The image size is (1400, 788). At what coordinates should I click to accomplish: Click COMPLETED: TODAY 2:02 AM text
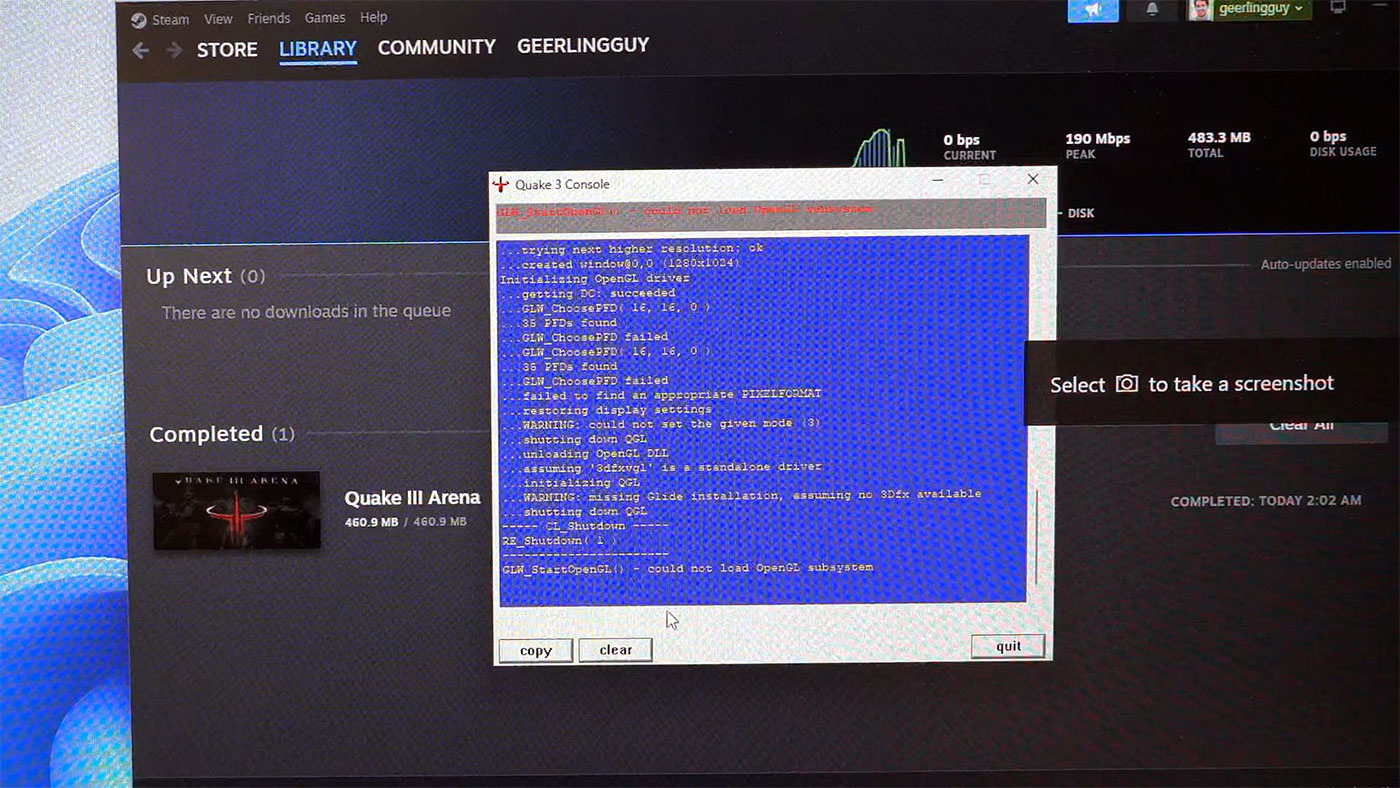tap(1265, 500)
